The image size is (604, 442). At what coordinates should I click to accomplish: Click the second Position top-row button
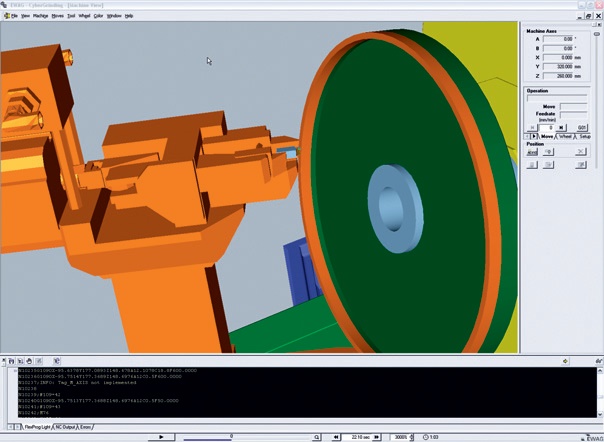(549, 152)
